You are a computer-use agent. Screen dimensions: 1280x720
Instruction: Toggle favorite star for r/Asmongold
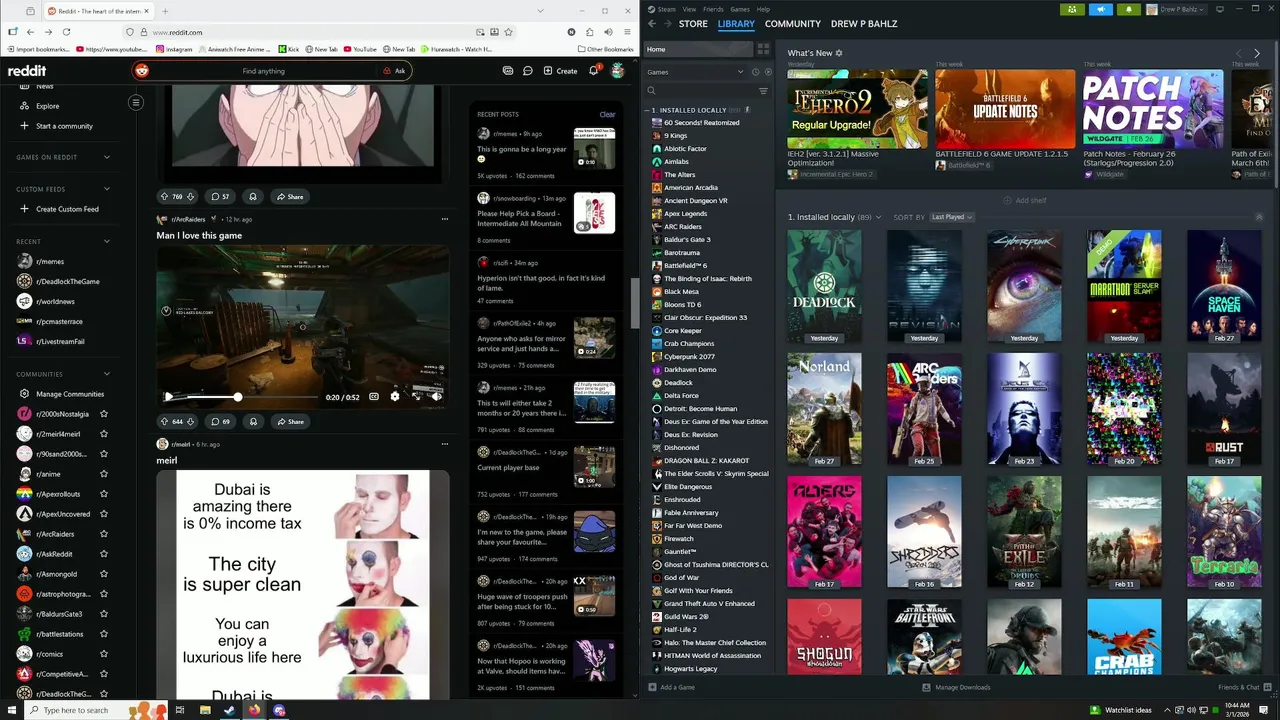(104, 574)
